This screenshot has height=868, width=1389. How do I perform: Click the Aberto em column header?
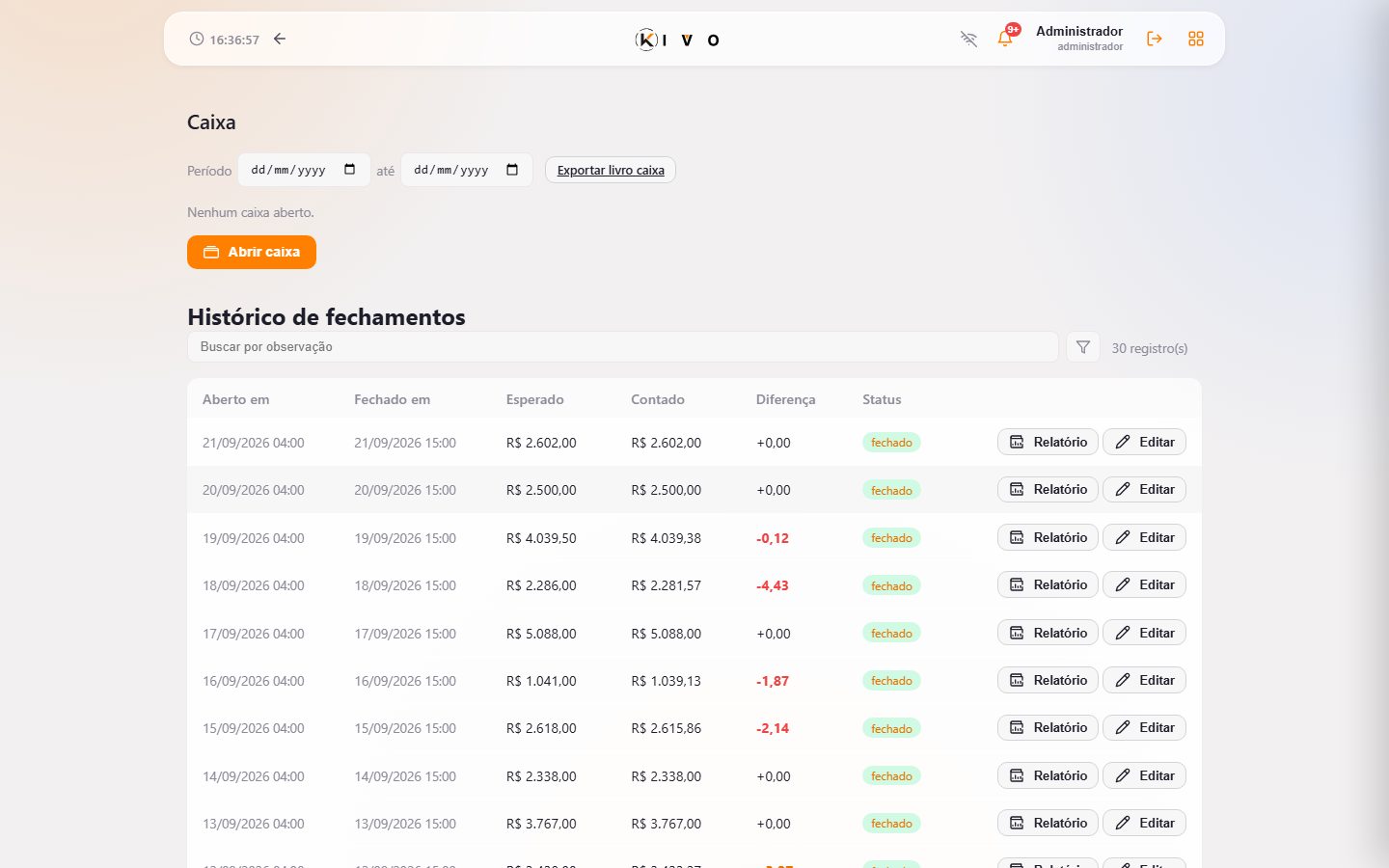pos(236,399)
